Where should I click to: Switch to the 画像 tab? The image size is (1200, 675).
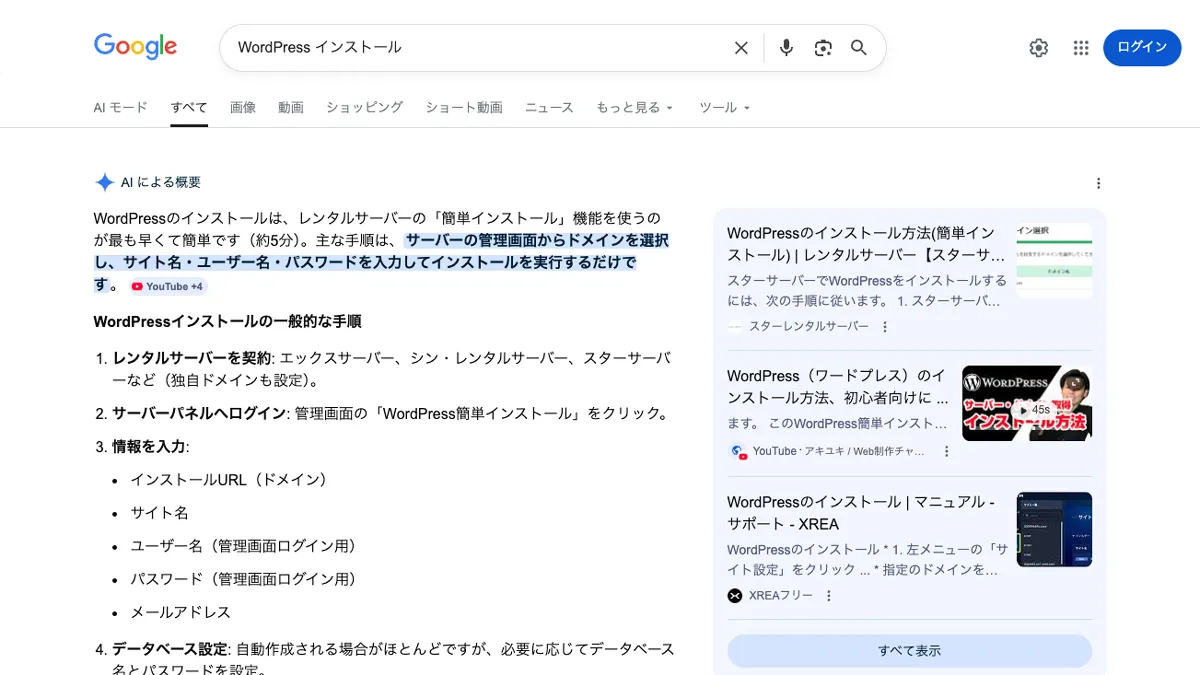(243, 107)
